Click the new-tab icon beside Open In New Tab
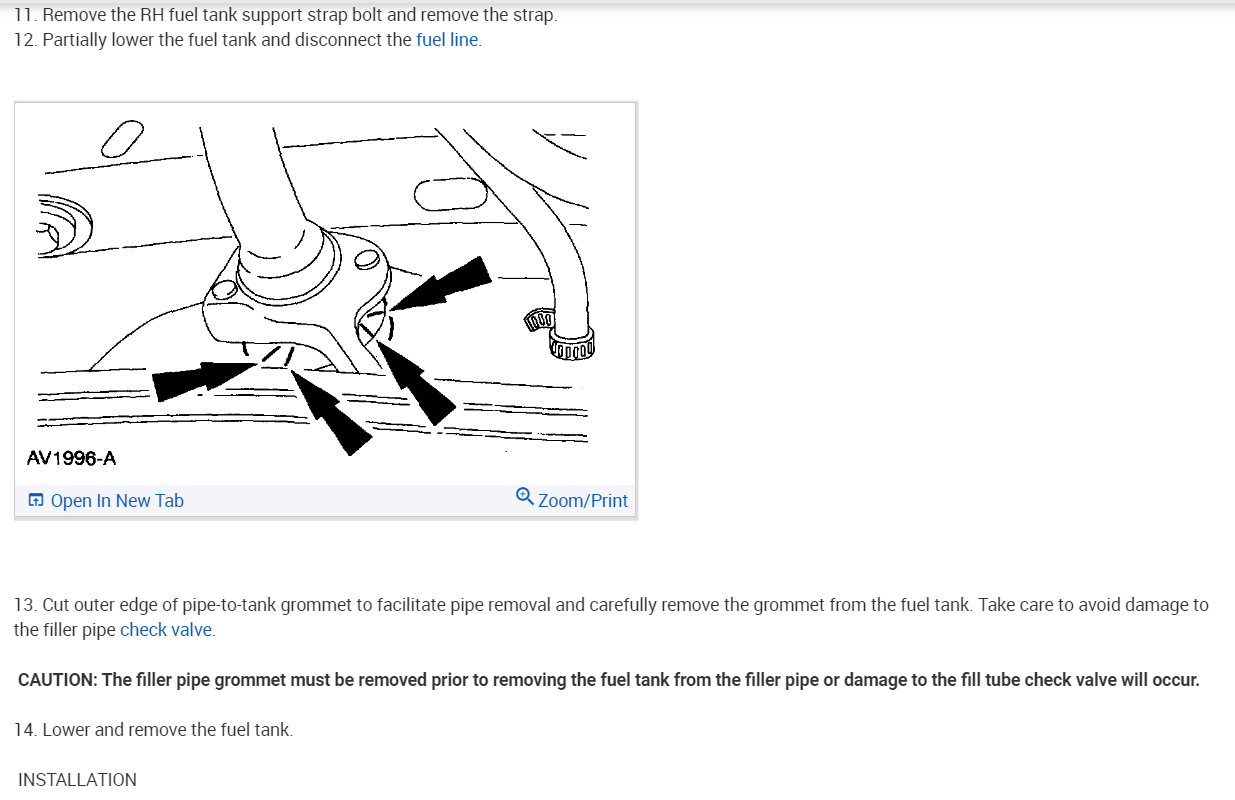 pos(36,500)
